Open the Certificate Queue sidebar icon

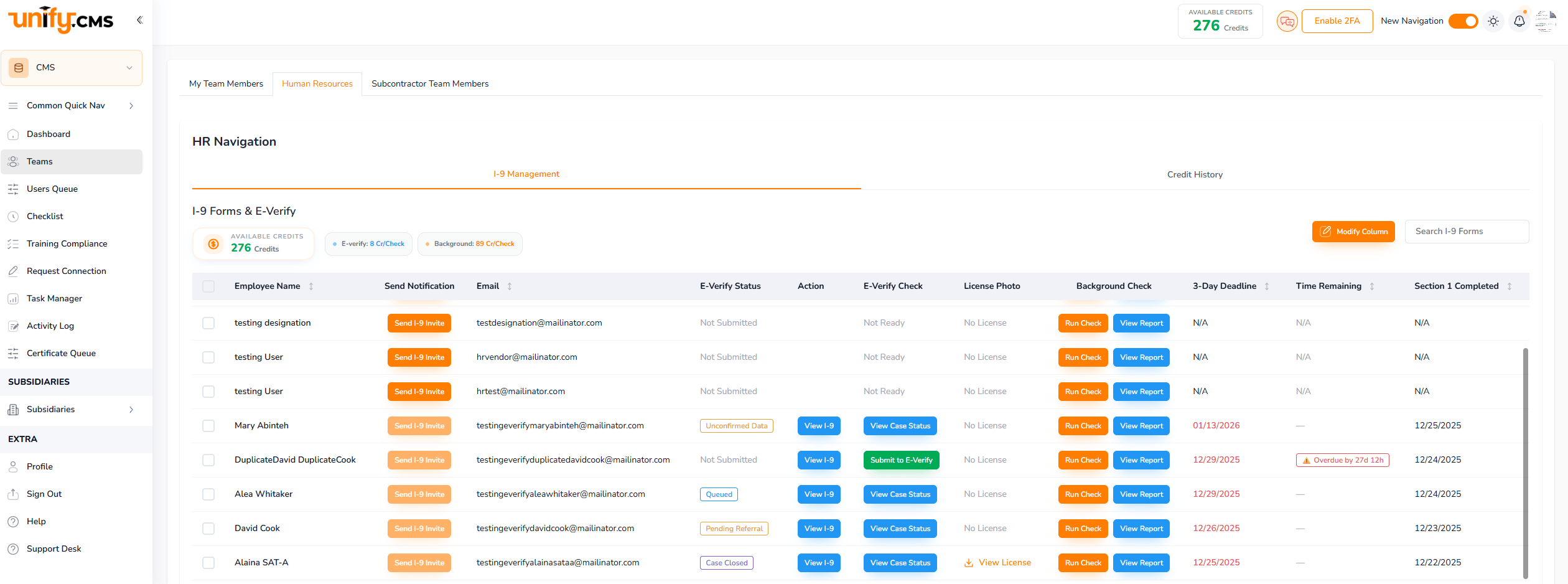13,353
